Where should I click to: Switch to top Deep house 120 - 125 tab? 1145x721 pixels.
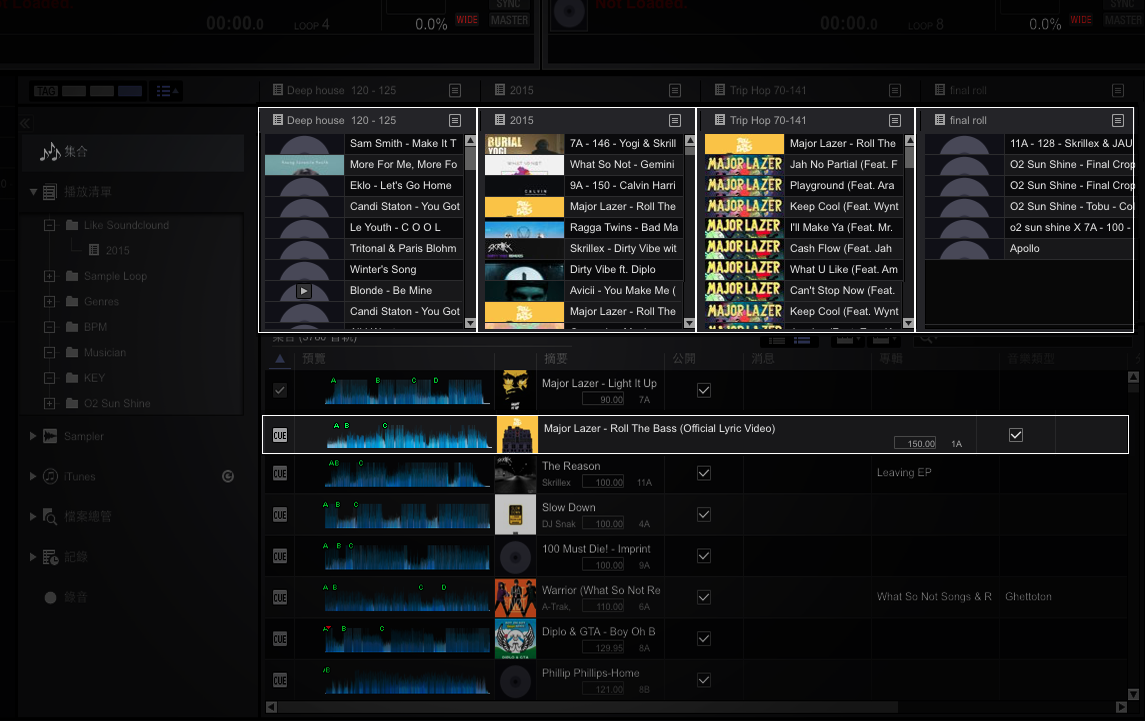[x=369, y=91]
